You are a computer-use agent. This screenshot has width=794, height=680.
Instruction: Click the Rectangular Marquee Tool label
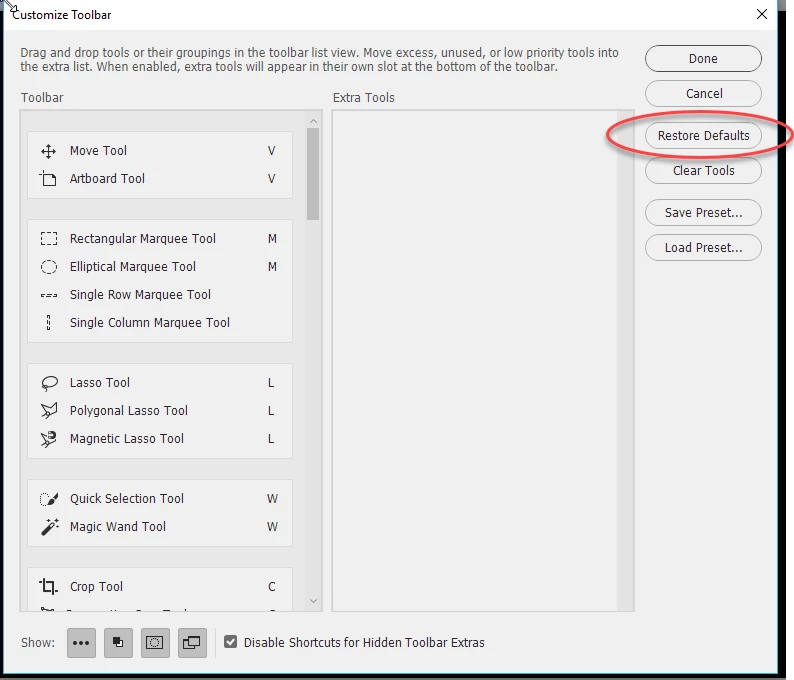tap(143, 238)
